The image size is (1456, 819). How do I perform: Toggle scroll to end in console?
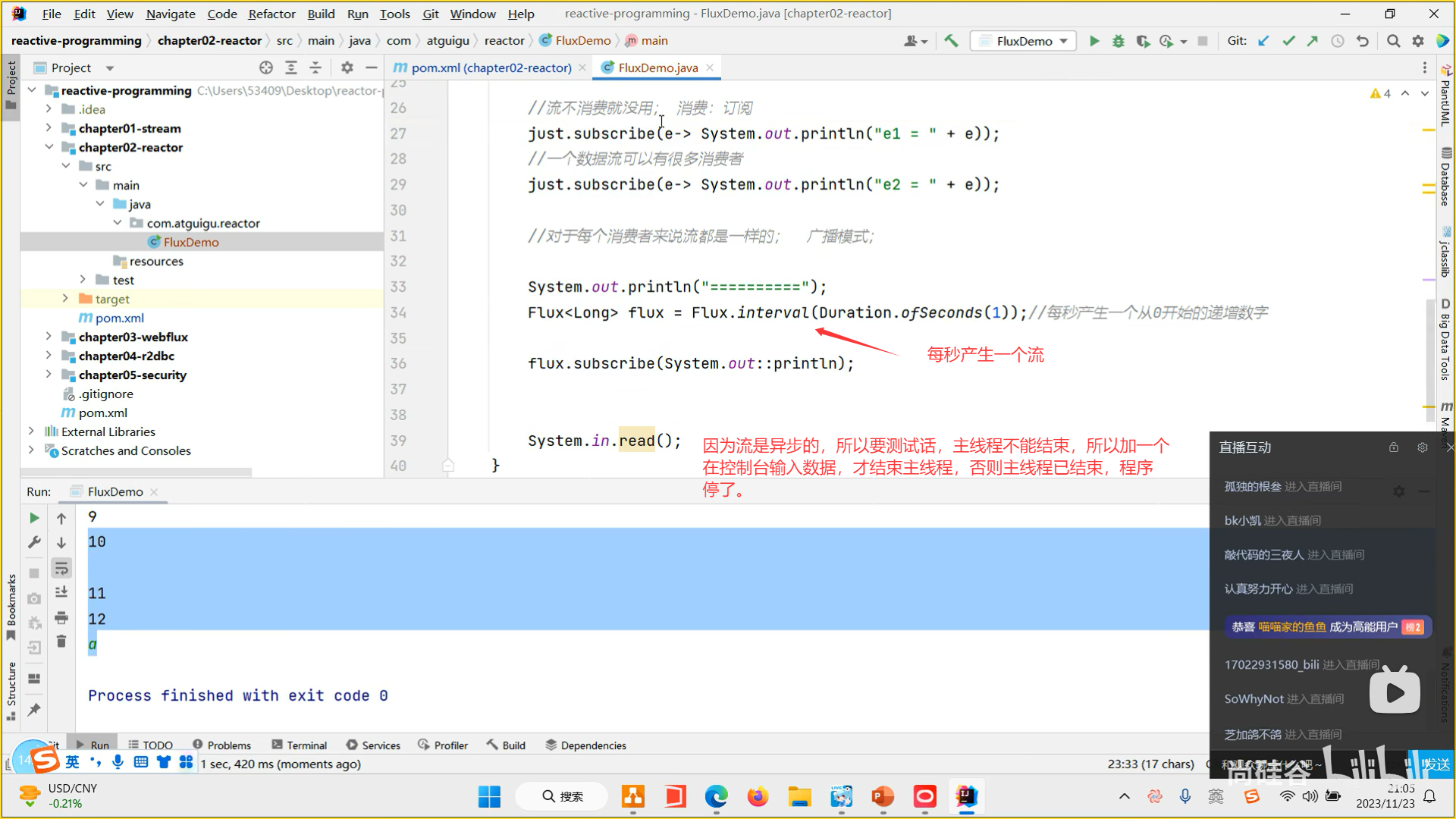click(61, 592)
